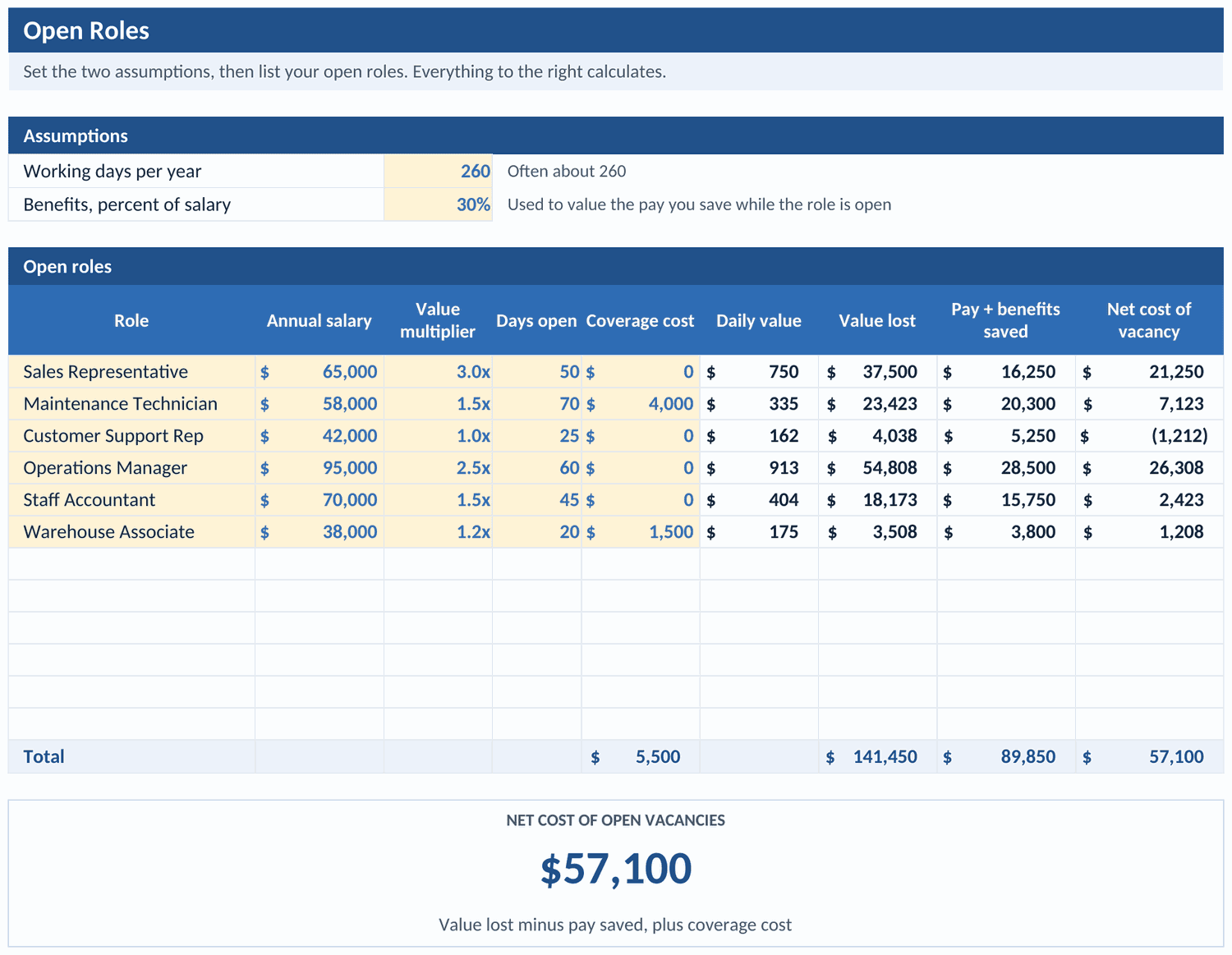Click value lost 54,808 cell

point(877,467)
